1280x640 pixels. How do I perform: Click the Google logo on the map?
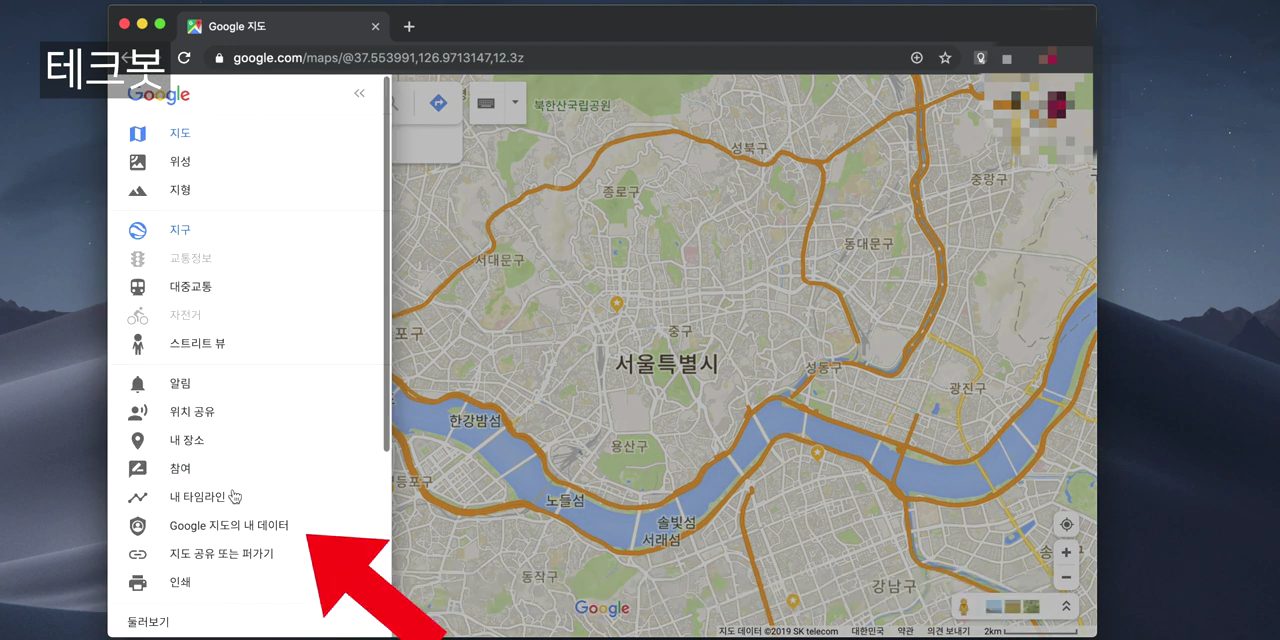coord(602,608)
